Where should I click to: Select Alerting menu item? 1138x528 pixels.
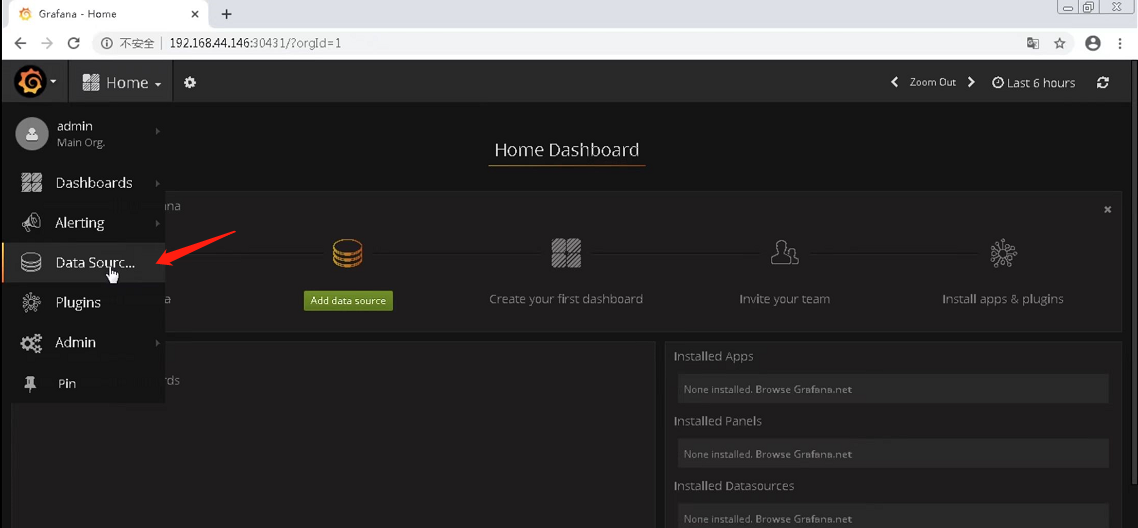pyautogui.click(x=83, y=223)
